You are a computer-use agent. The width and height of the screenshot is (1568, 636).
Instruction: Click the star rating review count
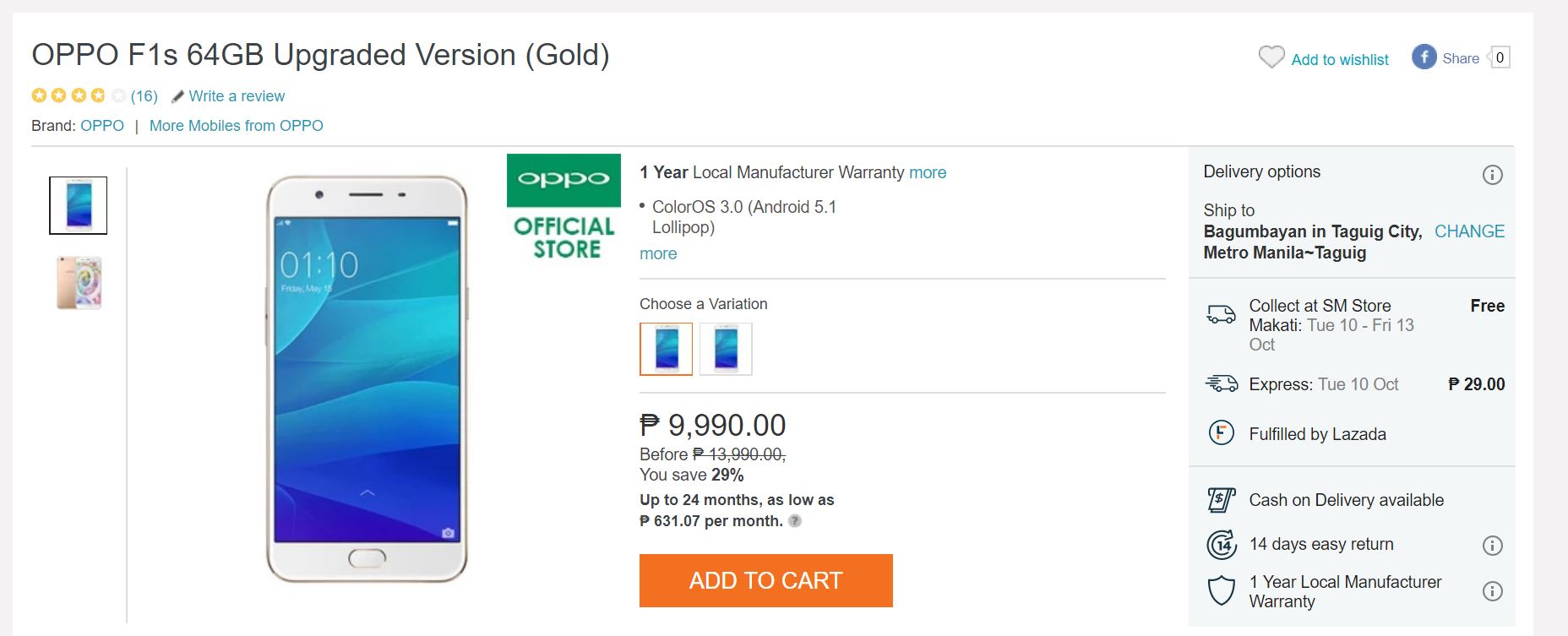point(144,96)
